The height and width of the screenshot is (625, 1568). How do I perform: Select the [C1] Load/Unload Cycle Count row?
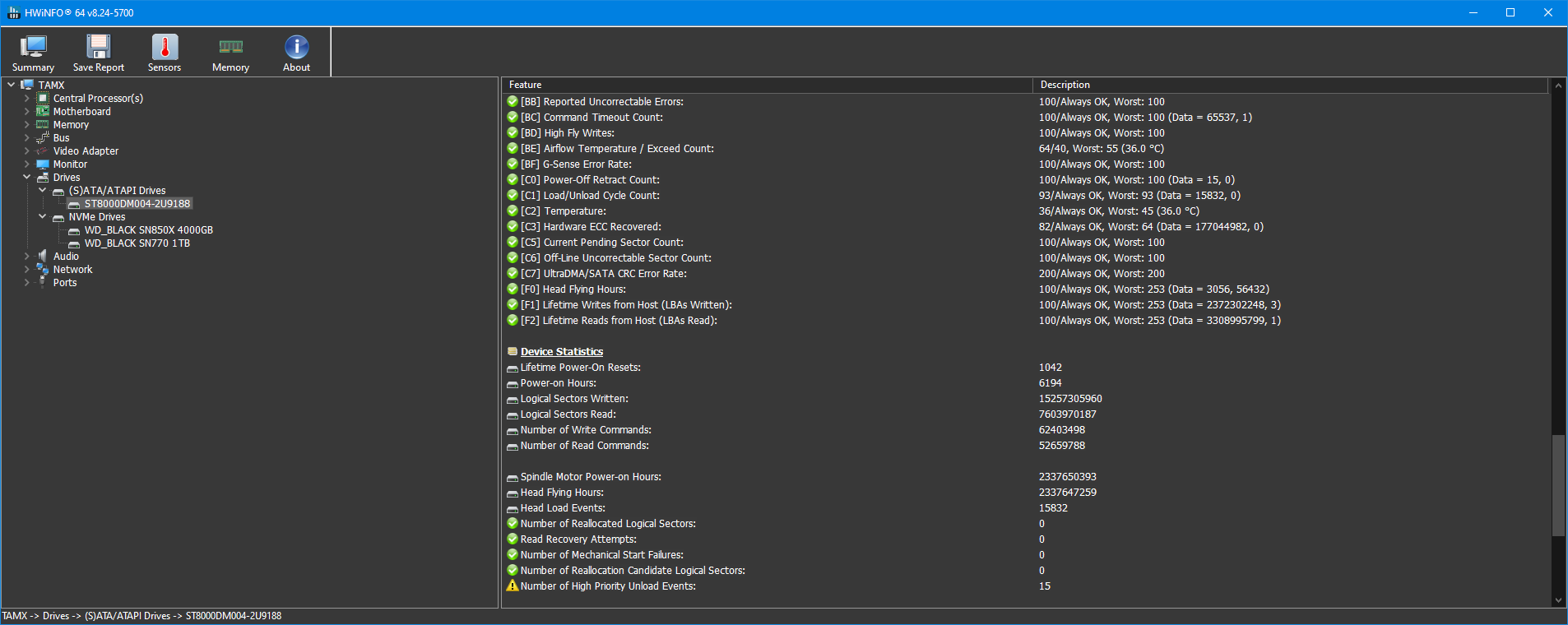tap(1025, 195)
